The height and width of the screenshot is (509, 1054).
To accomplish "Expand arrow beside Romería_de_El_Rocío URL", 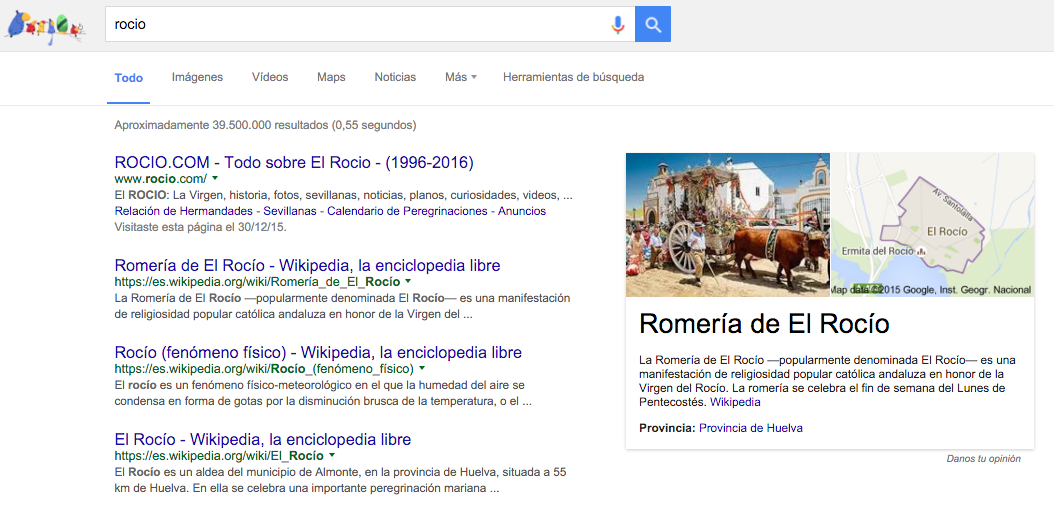I will click(408, 282).
